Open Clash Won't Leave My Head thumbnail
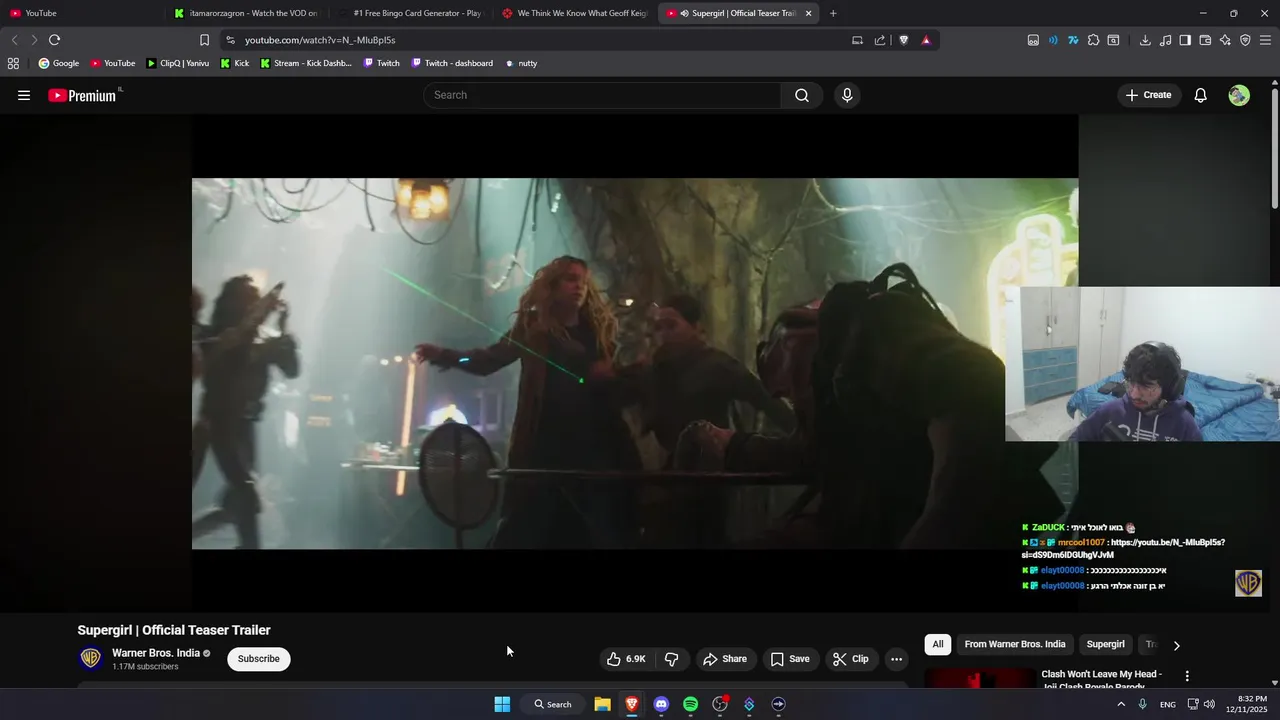 pos(979,678)
